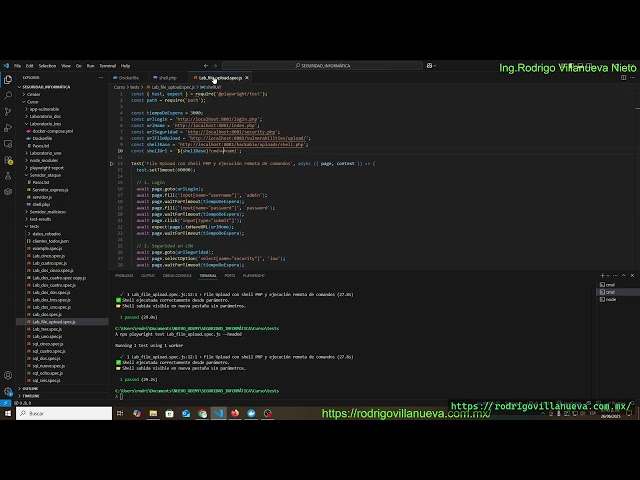
Task: Click the errors and warnings status indicator
Action: pyautogui.click(x=23, y=403)
